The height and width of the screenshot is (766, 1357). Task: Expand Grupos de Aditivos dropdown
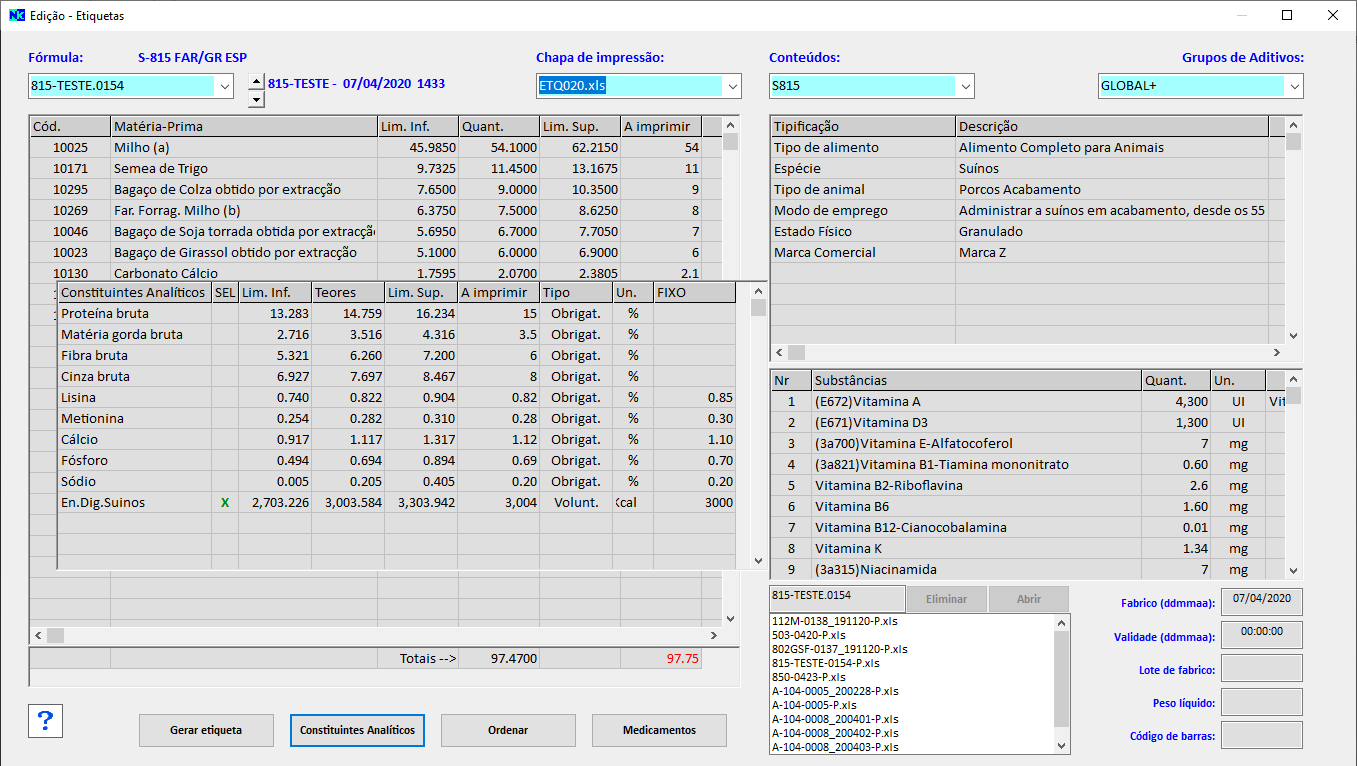(x=1293, y=86)
